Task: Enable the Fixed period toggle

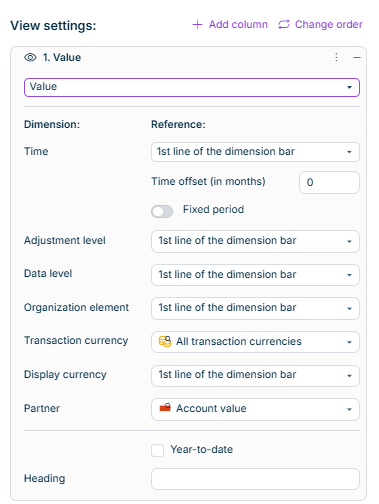Action: coord(162,211)
